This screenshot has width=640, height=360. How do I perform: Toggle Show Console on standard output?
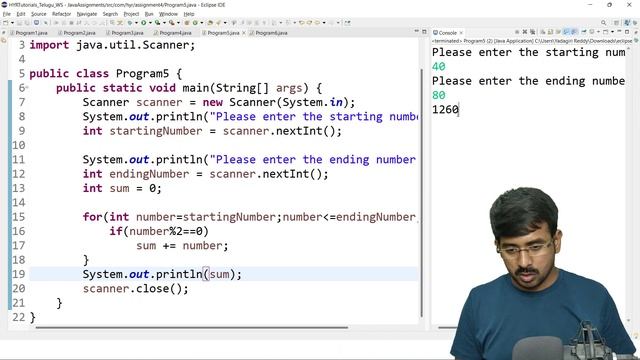point(567,32)
